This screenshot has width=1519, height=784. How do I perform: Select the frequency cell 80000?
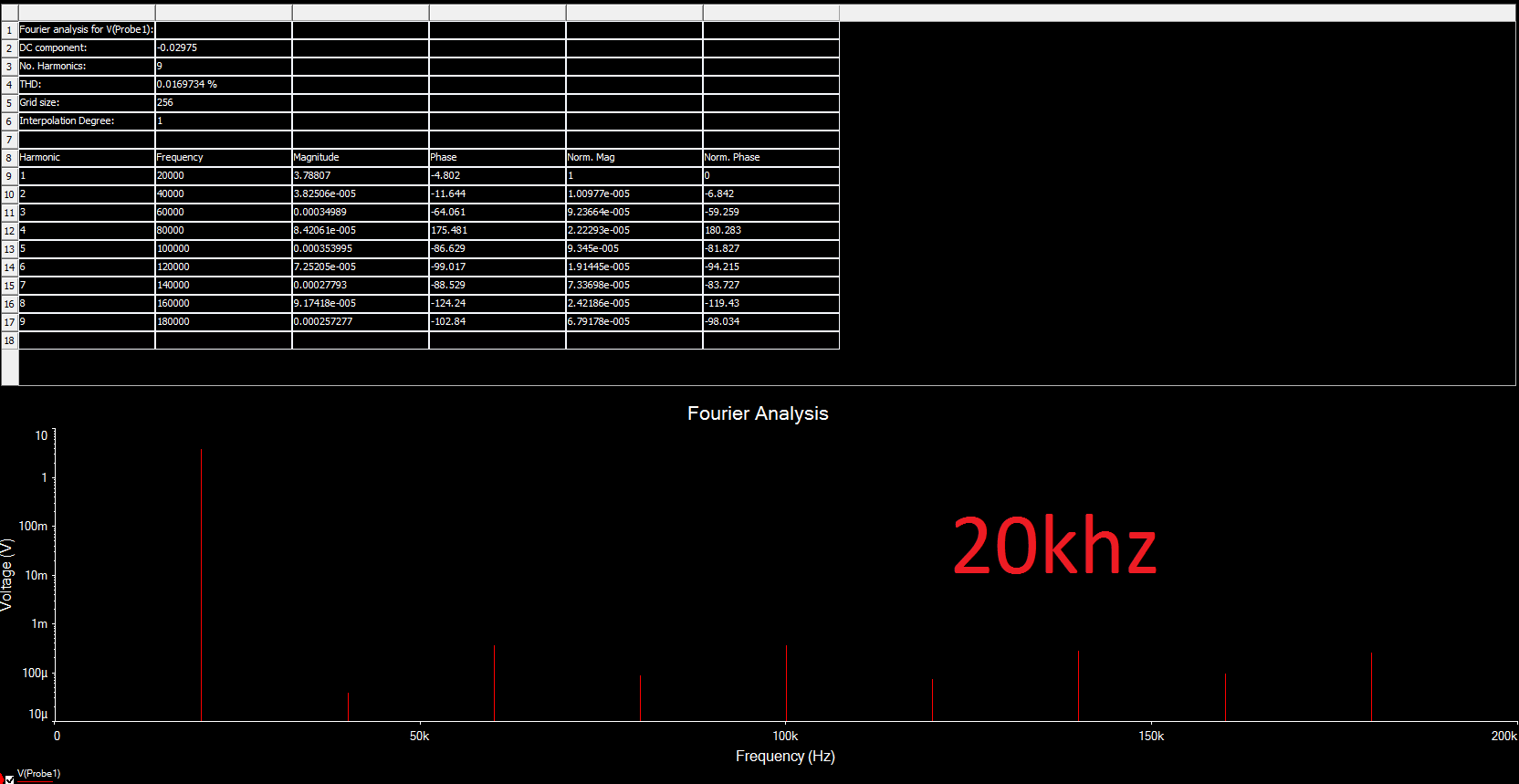pyautogui.click(x=224, y=231)
